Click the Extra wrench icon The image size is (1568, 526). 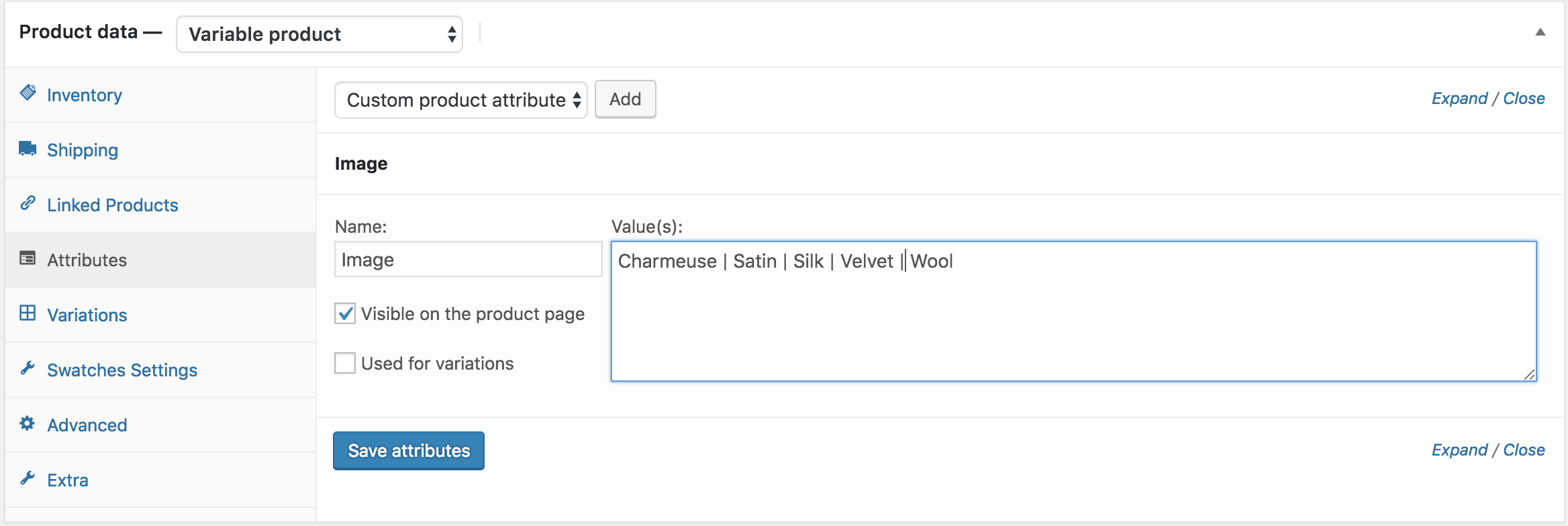pos(27,479)
